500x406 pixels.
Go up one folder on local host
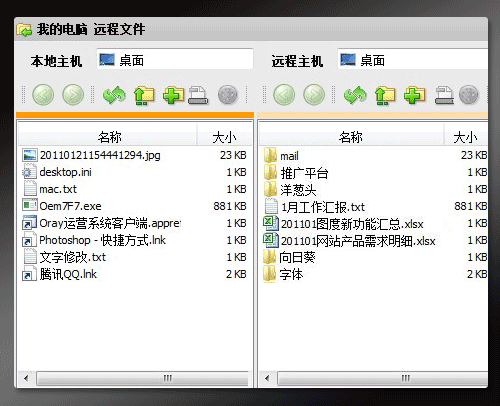click(x=144, y=95)
